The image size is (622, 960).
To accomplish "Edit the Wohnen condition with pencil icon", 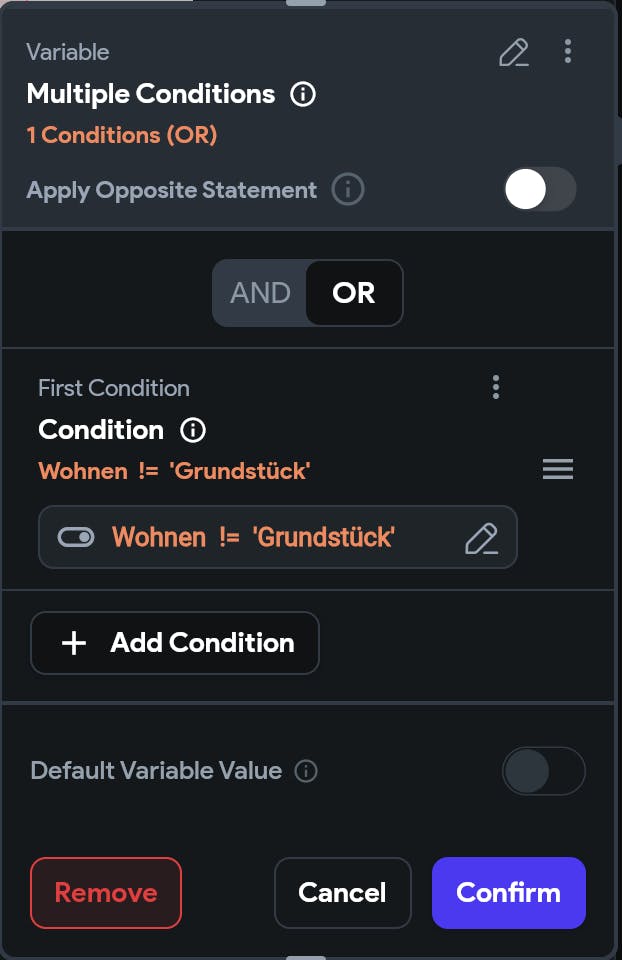I will tap(482, 538).
